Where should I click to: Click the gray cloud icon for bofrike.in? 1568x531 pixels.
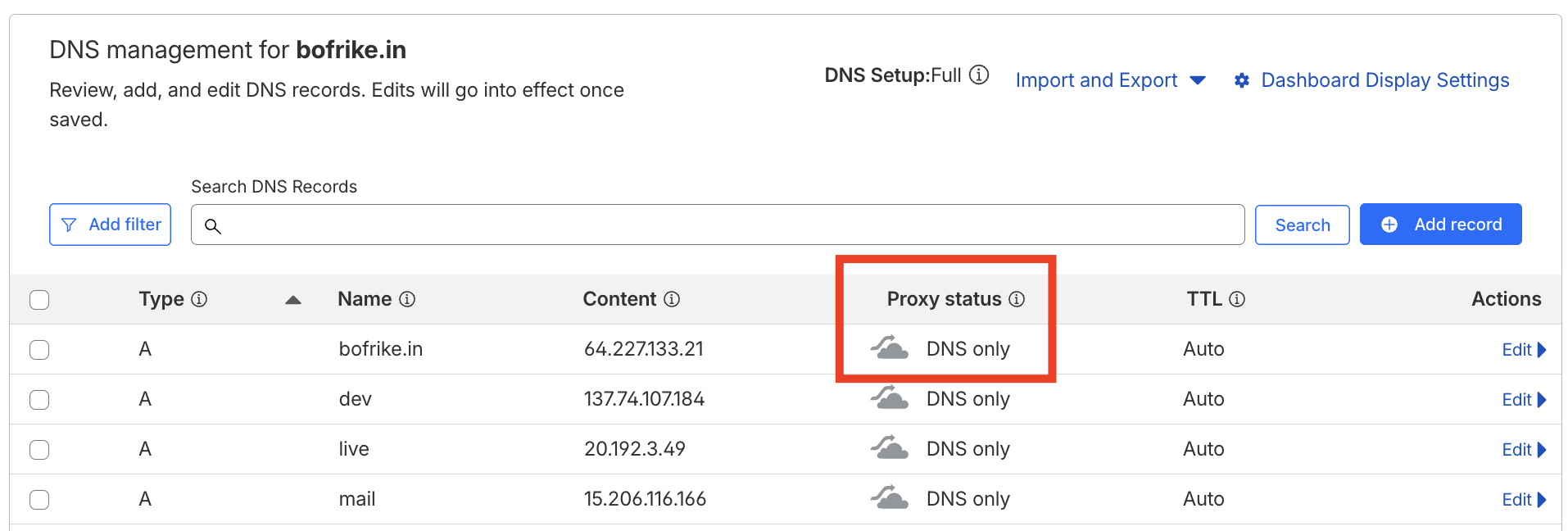[889, 348]
